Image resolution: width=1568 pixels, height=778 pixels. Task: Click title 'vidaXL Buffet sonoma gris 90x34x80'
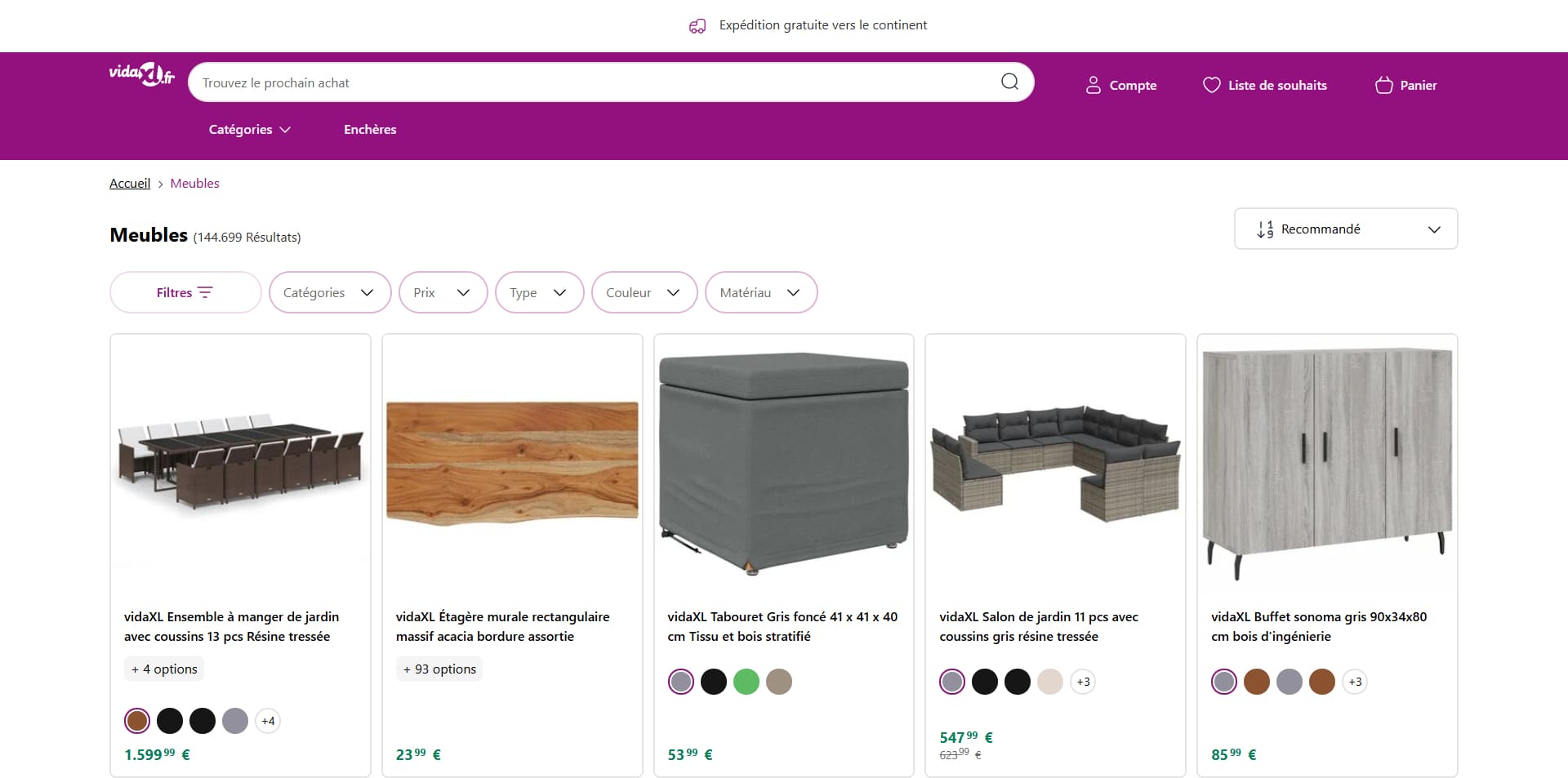pyautogui.click(x=1319, y=626)
